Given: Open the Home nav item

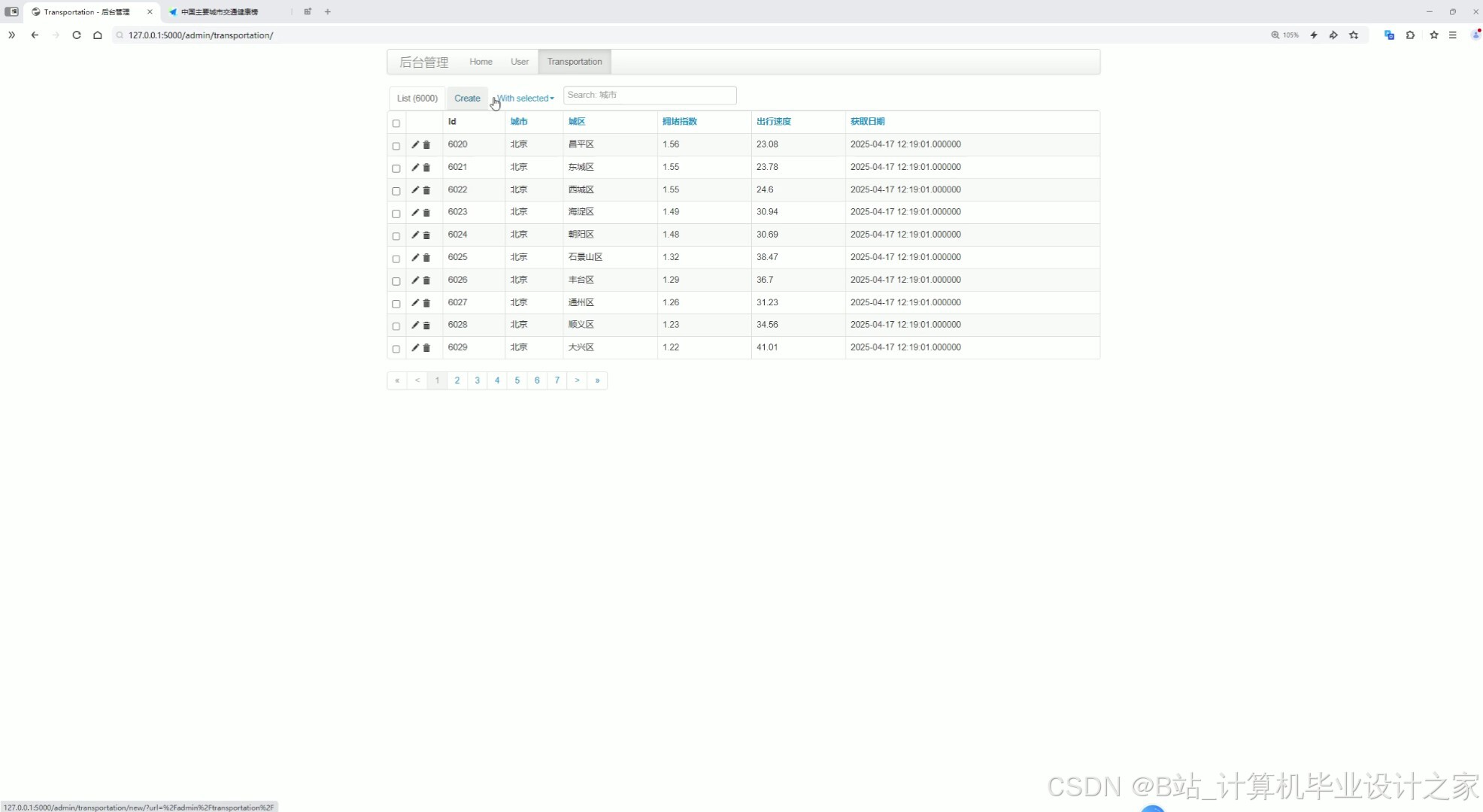Looking at the screenshot, I should pyautogui.click(x=481, y=62).
